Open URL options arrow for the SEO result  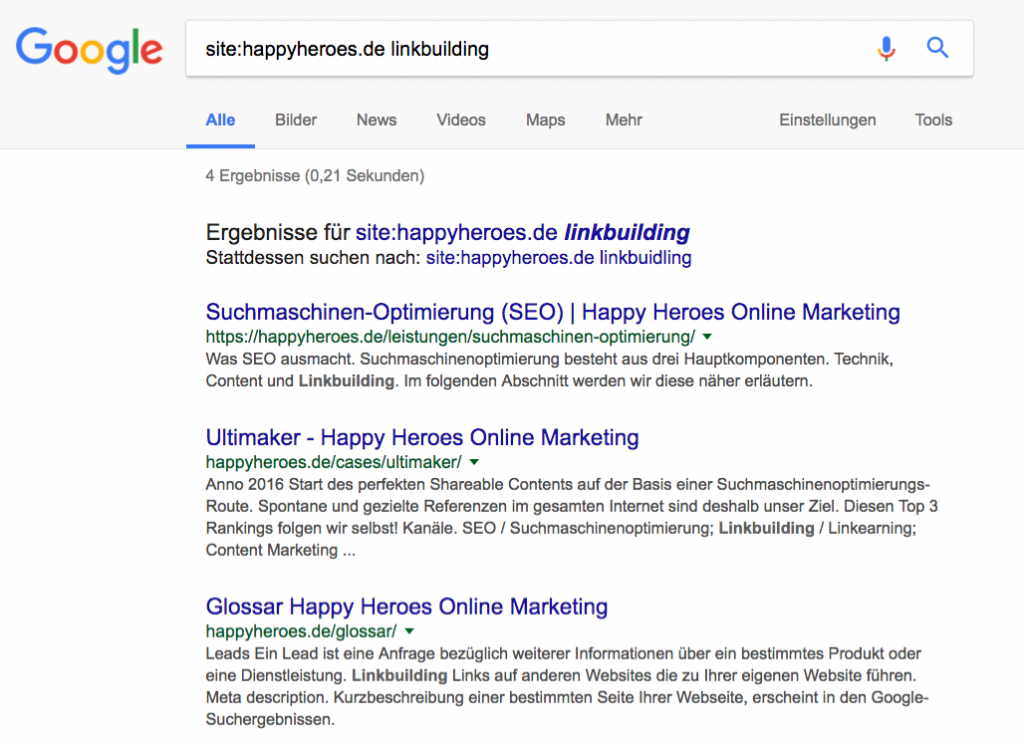[706, 337]
